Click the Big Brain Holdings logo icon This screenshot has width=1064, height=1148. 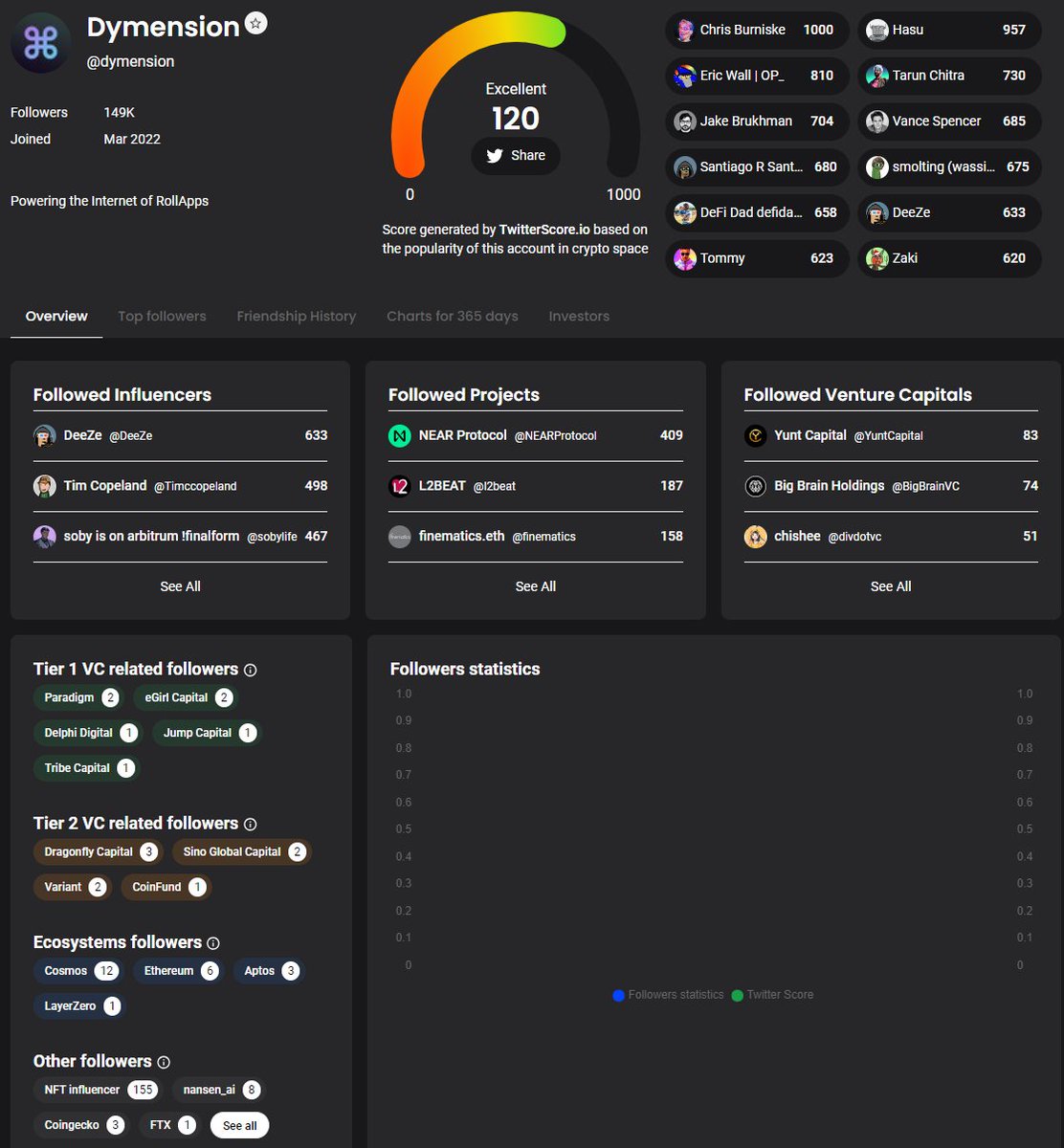coord(756,486)
